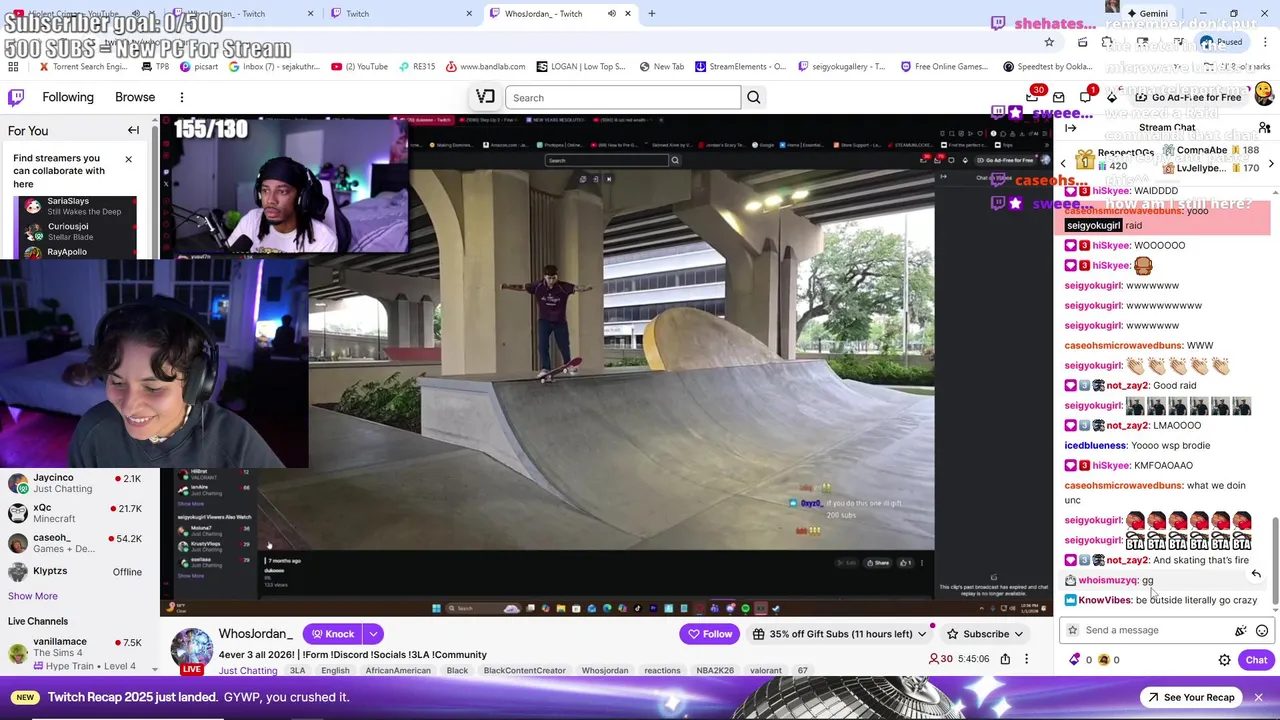
Task: Click the Twitch home logo
Action: pyautogui.click(x=16, y=97)
